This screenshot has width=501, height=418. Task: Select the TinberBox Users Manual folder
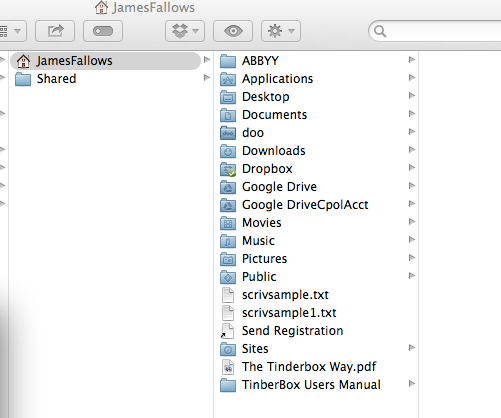(315, 385)
